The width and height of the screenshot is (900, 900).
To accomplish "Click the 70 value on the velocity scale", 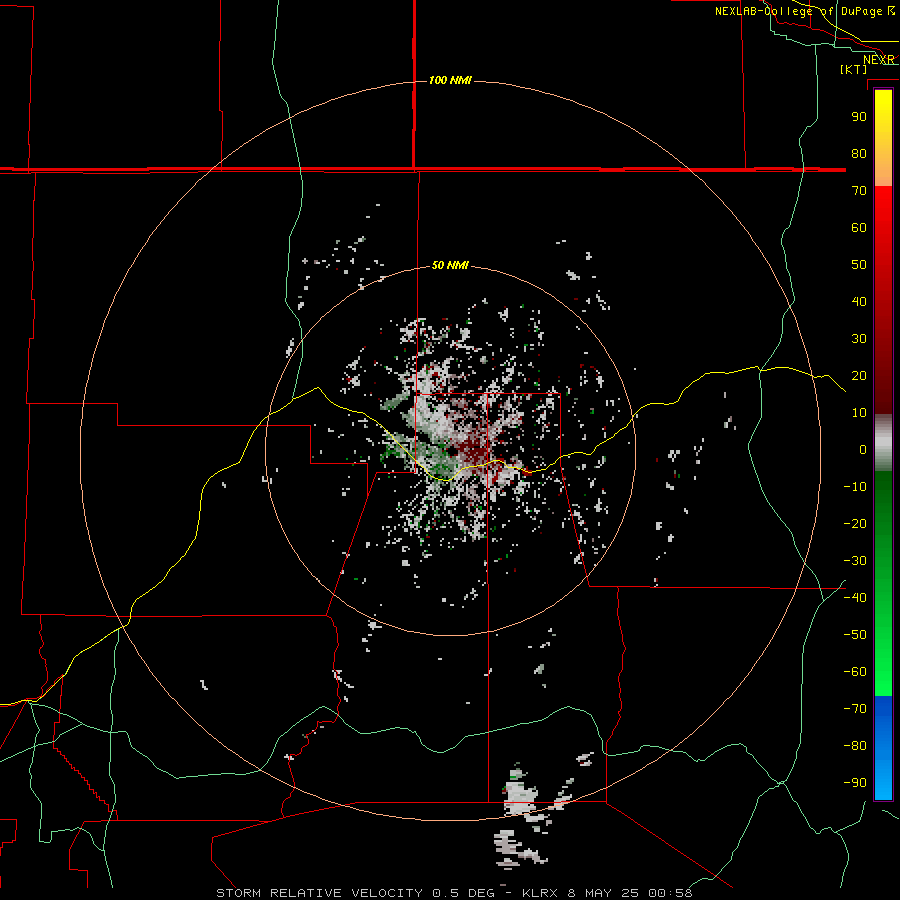I will (x=859, y=191).
